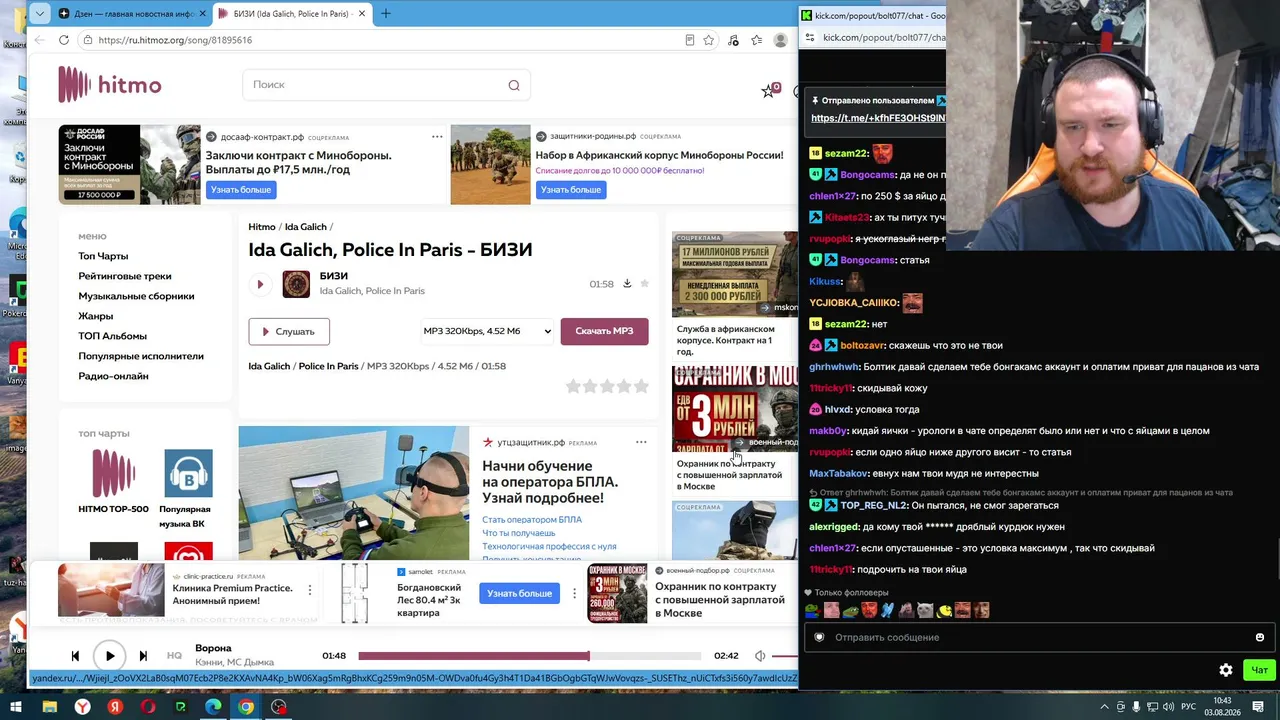Seek in the Ворона track progress bar

pyautogui.click(x=530, y=656)
